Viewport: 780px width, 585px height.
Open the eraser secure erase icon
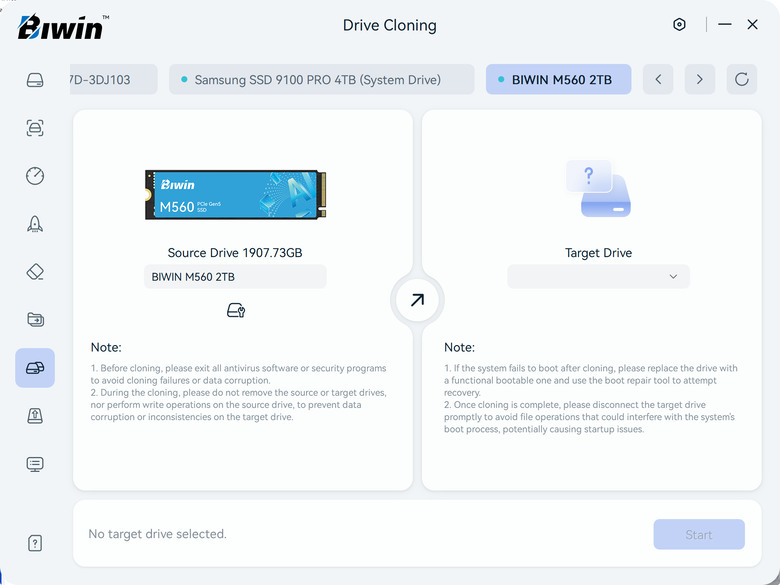pos(35,272)
